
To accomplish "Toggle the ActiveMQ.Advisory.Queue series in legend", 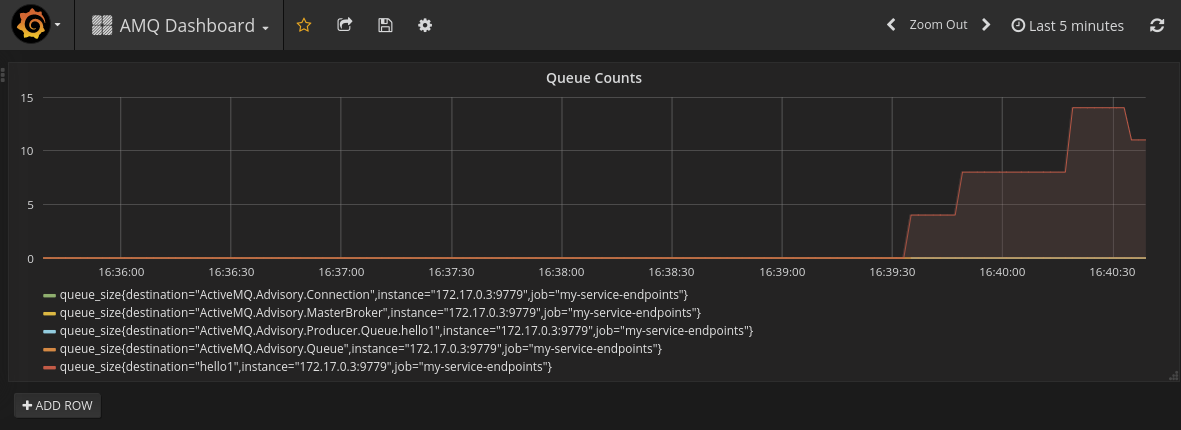I will (361, 349).
